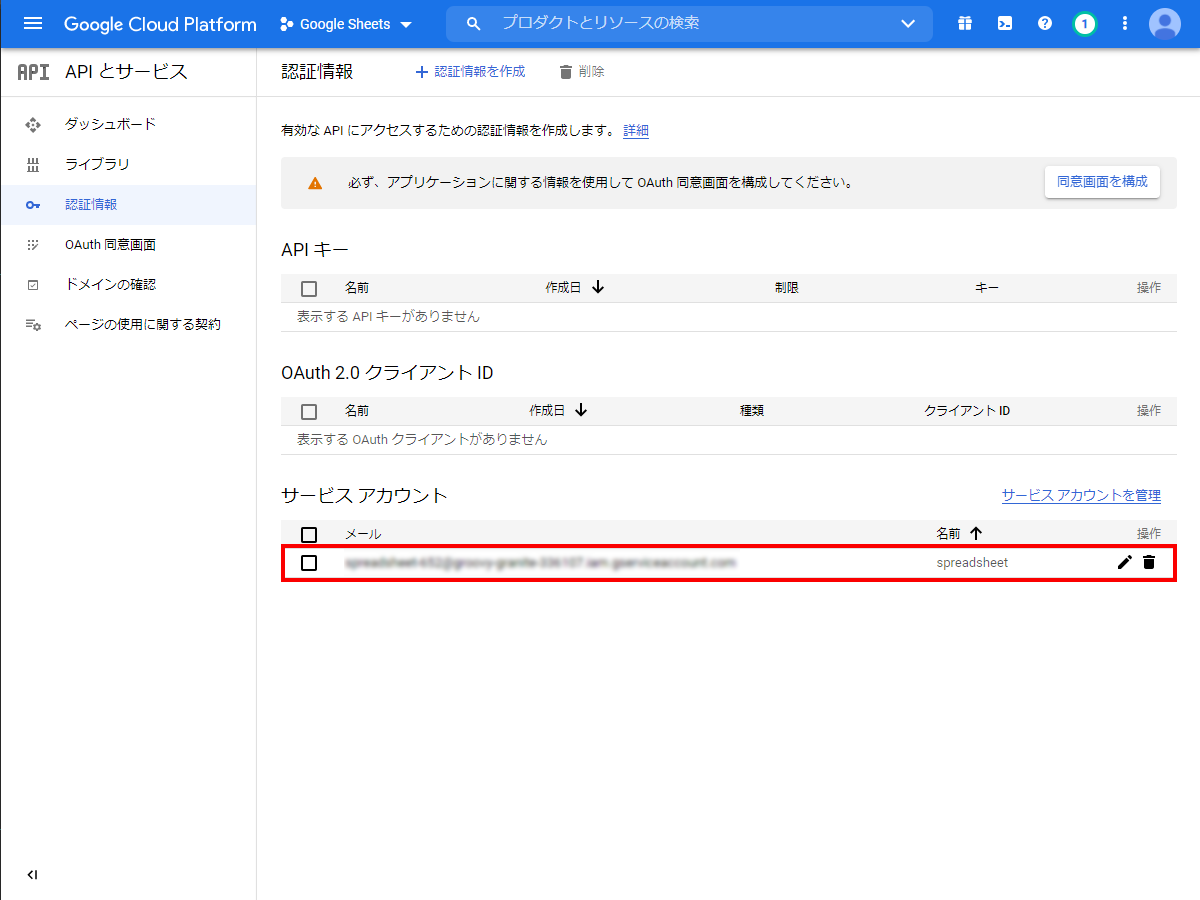Image resolution: width=1200 pixels, height=900 pixels.
Task: Click the OAuth consent screen sidebar icon
Action: tap(33, 245)
